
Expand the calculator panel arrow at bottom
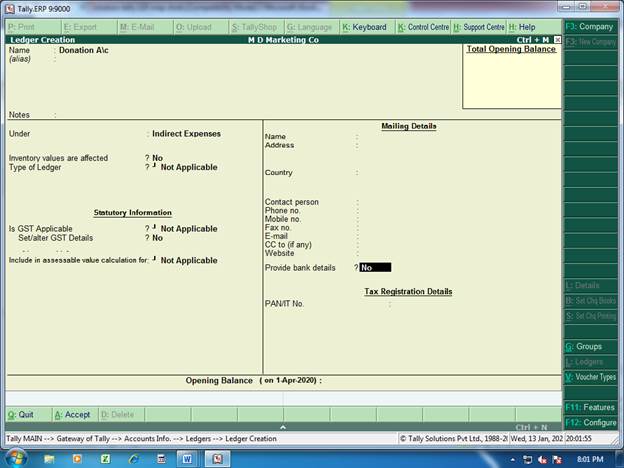tap(282, 427)
